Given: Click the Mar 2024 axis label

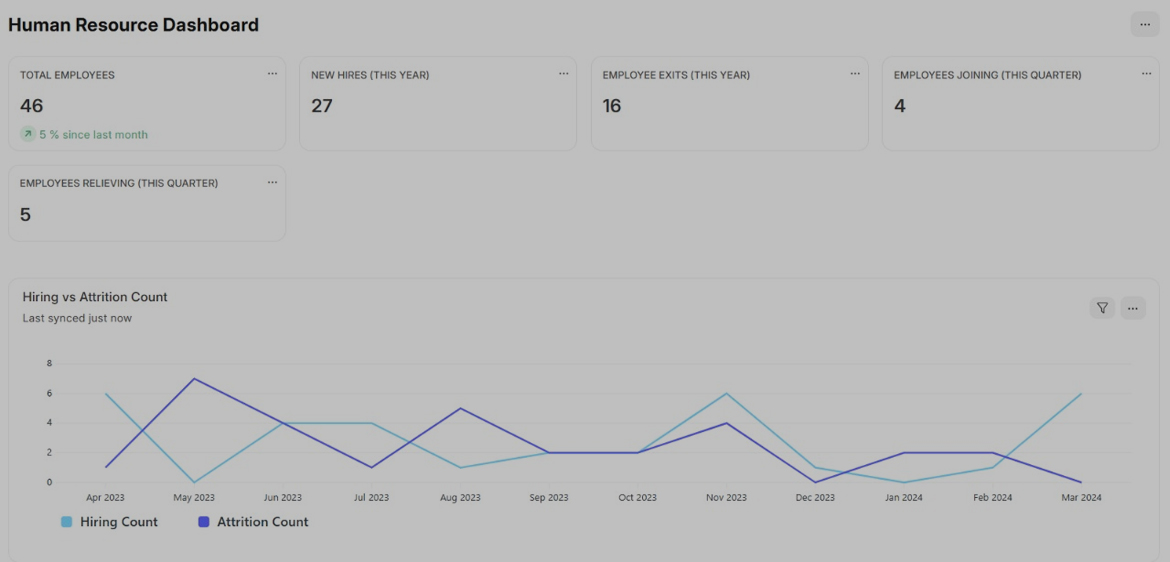Looking at the screenshot, I should click(x=1080, y=498).
